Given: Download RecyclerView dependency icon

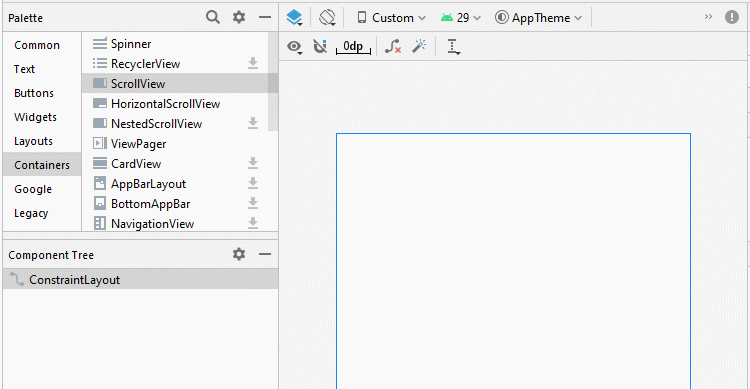Looking at the screenshot, I should pos(253,63).
